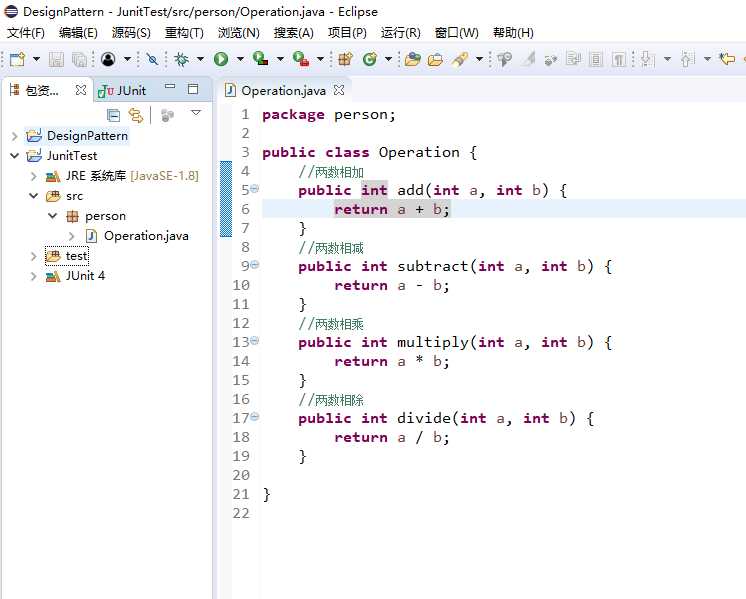Click the Coverage run icon
Image resolution: width=746 pixels, height=599 pixels.
tap(260, 59)
